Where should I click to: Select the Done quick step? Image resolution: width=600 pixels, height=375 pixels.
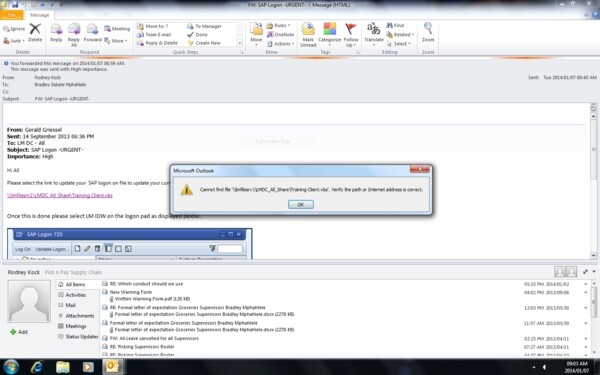(x=197, y=34)
